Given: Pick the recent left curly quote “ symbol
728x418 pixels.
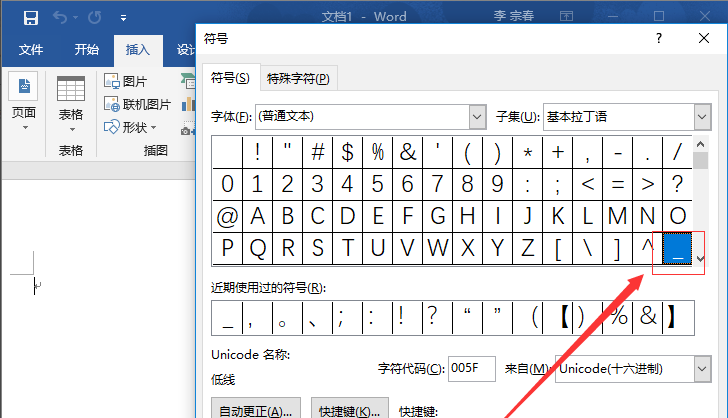Looking at the screenshot, I should pyautogui.click(x=468, y=318).
